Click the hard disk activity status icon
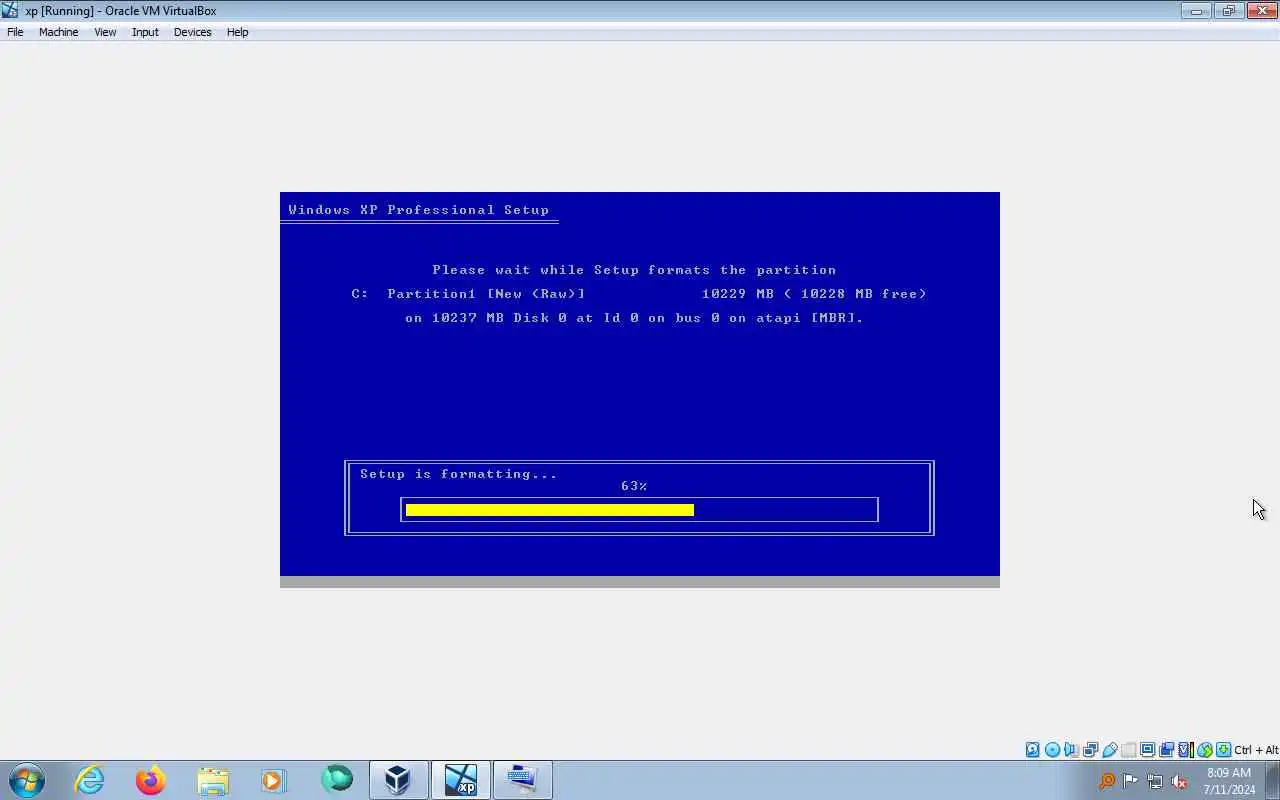The width and height of the screenshot is (1280, 800). 1033,750
